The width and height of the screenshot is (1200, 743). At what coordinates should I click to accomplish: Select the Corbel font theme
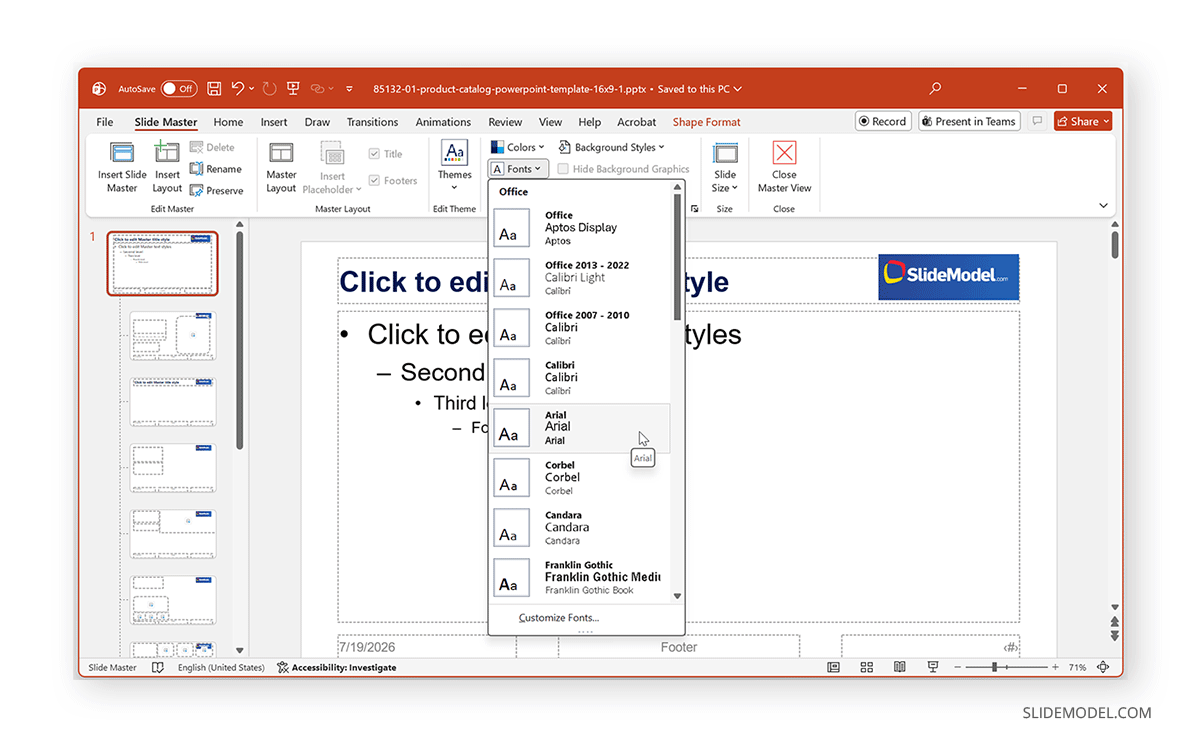pos(580,478)
